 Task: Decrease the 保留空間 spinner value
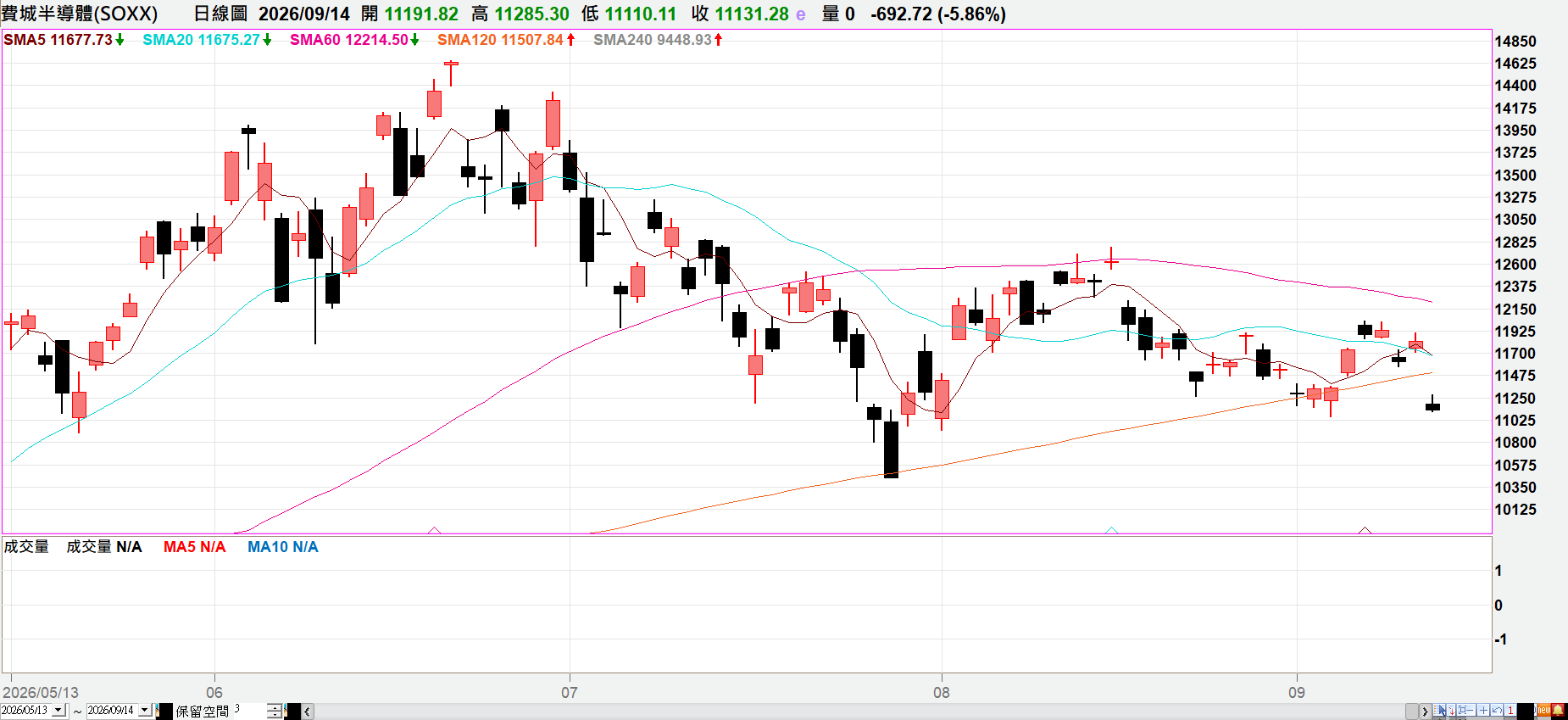275,715
